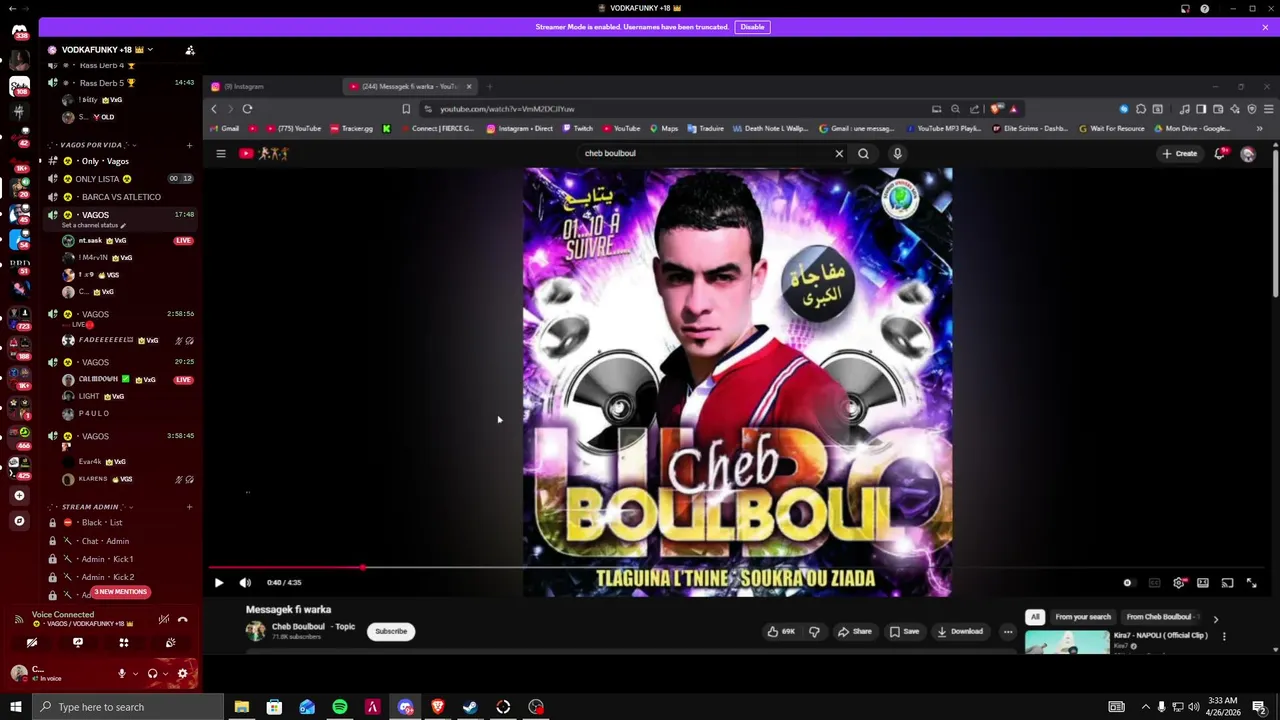Screen dimensions: 1280x720
Task: Go to YouTube home via logo
Action: pyautogui.click(x=263, y=153)
